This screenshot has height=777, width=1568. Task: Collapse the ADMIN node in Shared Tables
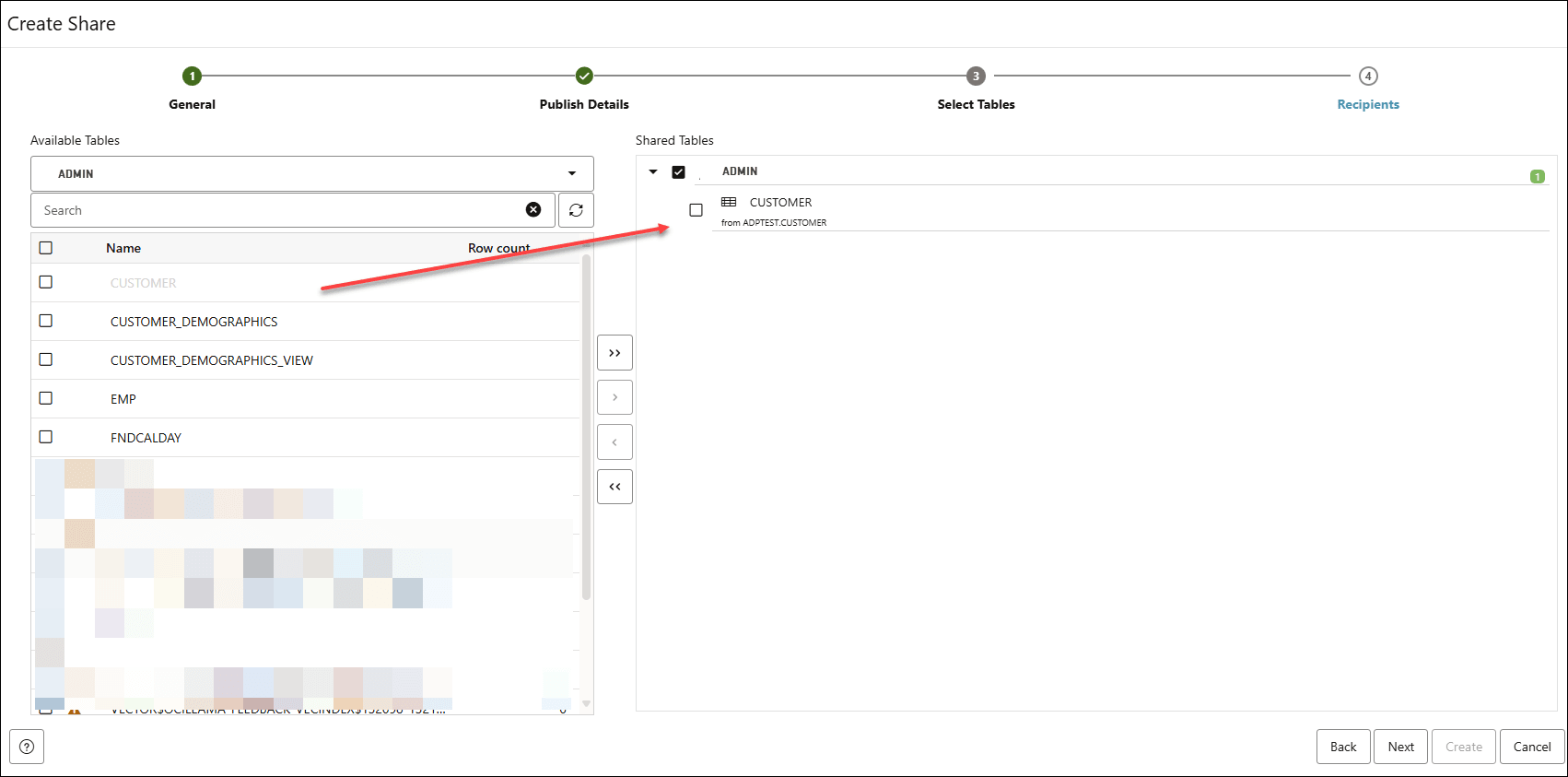(653, 171)
